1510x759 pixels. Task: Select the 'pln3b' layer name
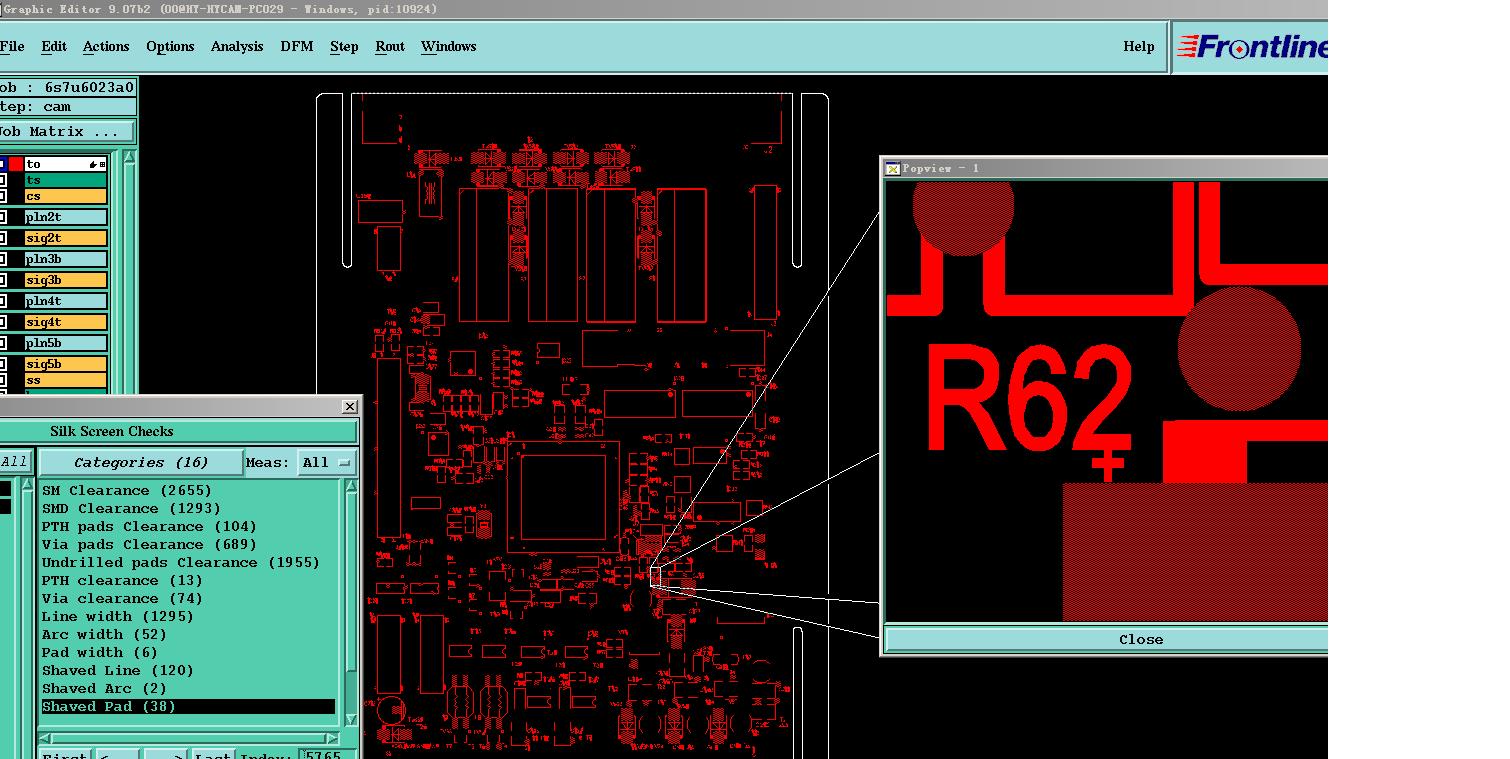66,259
